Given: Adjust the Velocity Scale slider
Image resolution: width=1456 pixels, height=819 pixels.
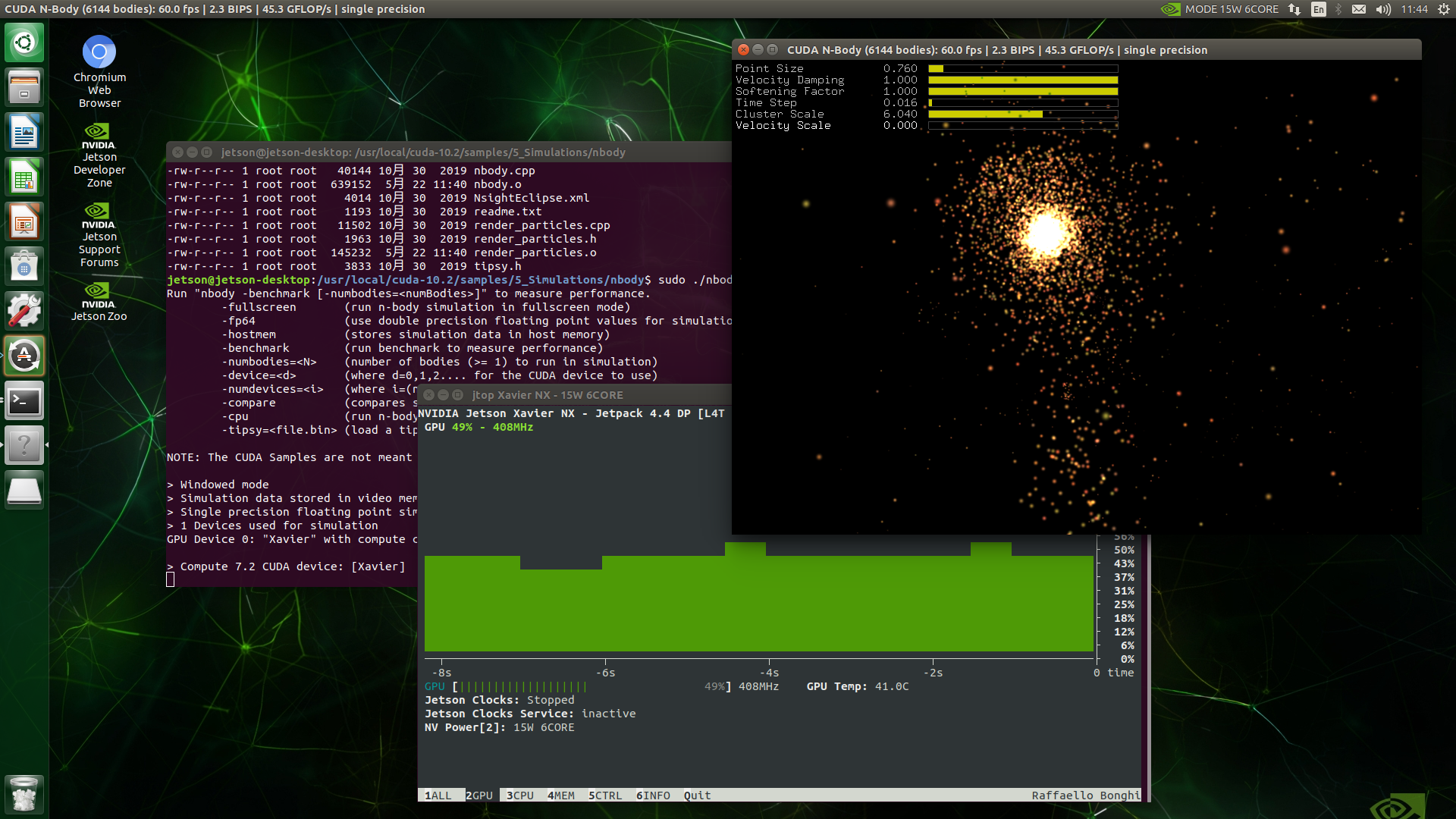Looking at the screenshot, I should [1023, 125].
